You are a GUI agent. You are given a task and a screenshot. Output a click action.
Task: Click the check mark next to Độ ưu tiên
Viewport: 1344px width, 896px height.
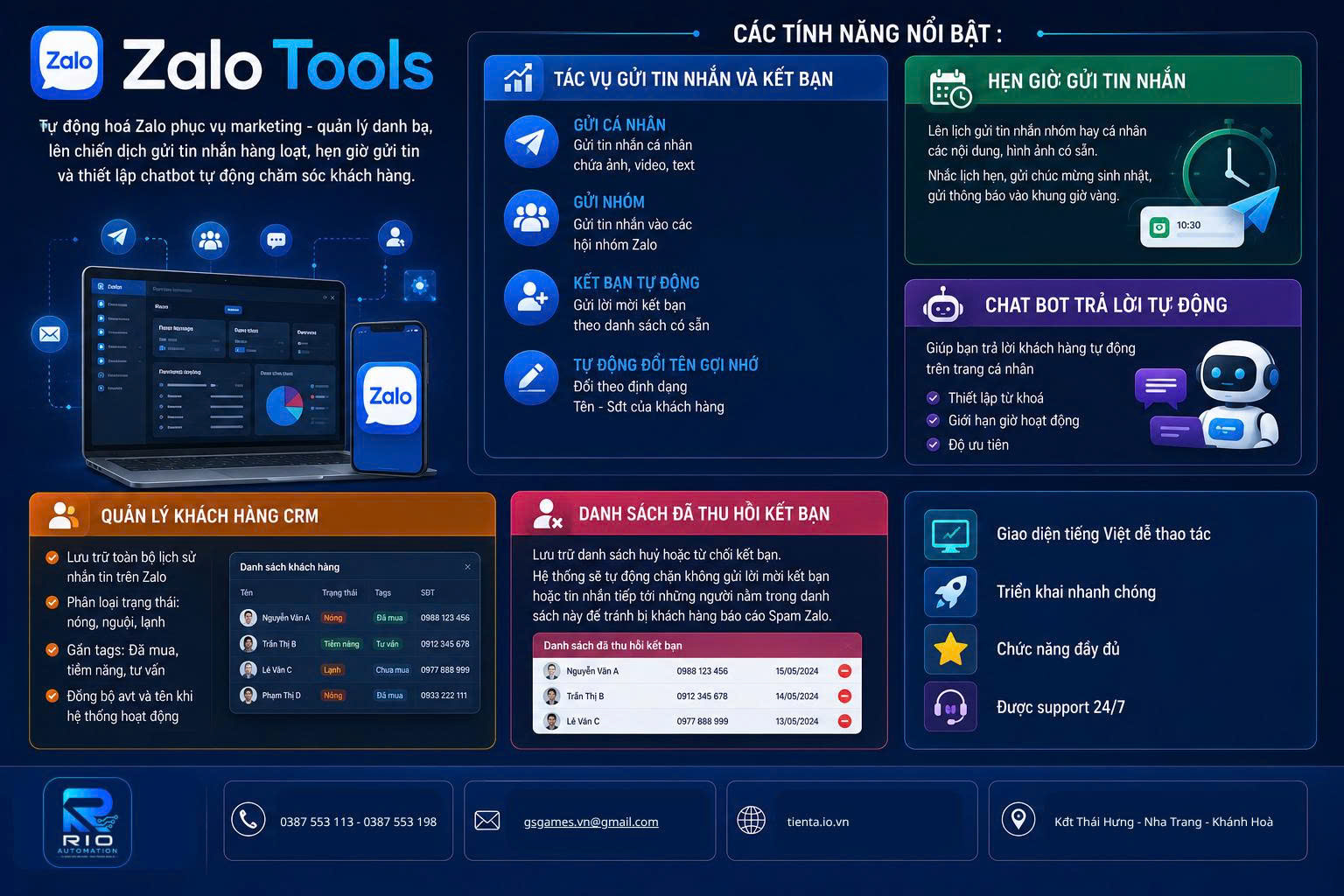(933, 444)
